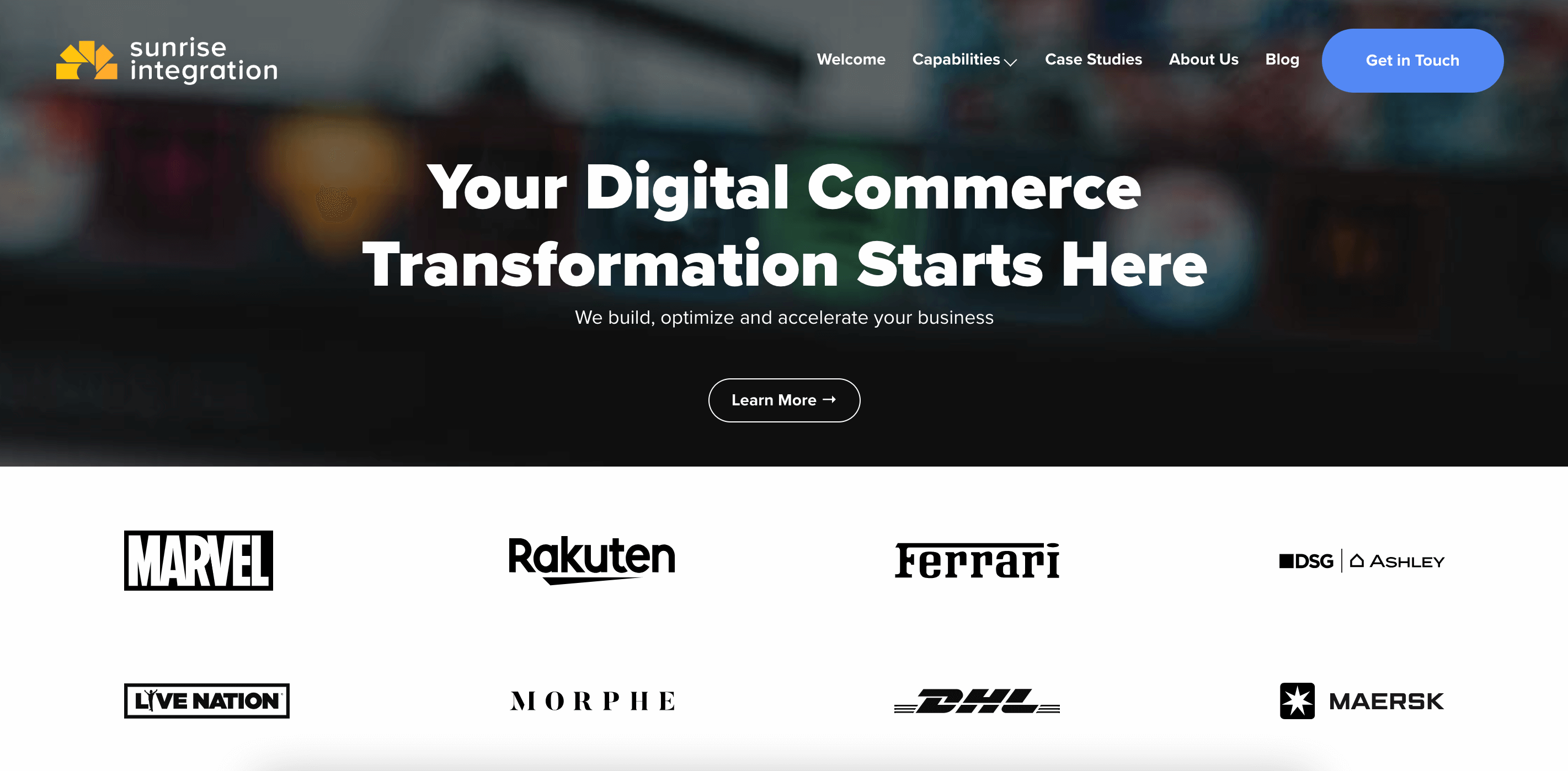
Task: Navigate to the Welcome menu item
Action: pyautogui.click(x=851, y=59)
